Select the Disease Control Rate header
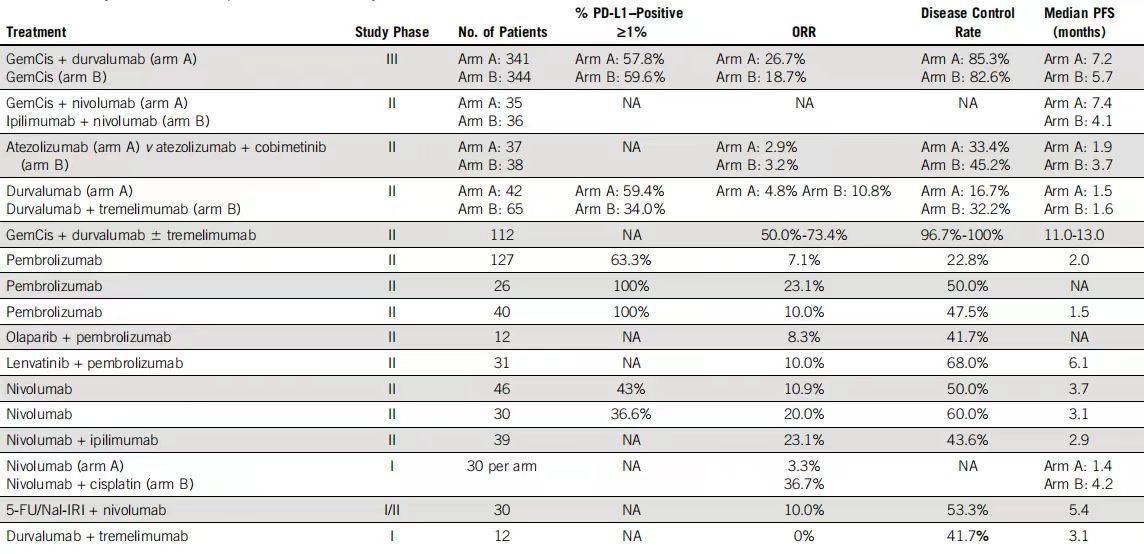This screenshot has width=1144, height=554. [x=967, y=22]
